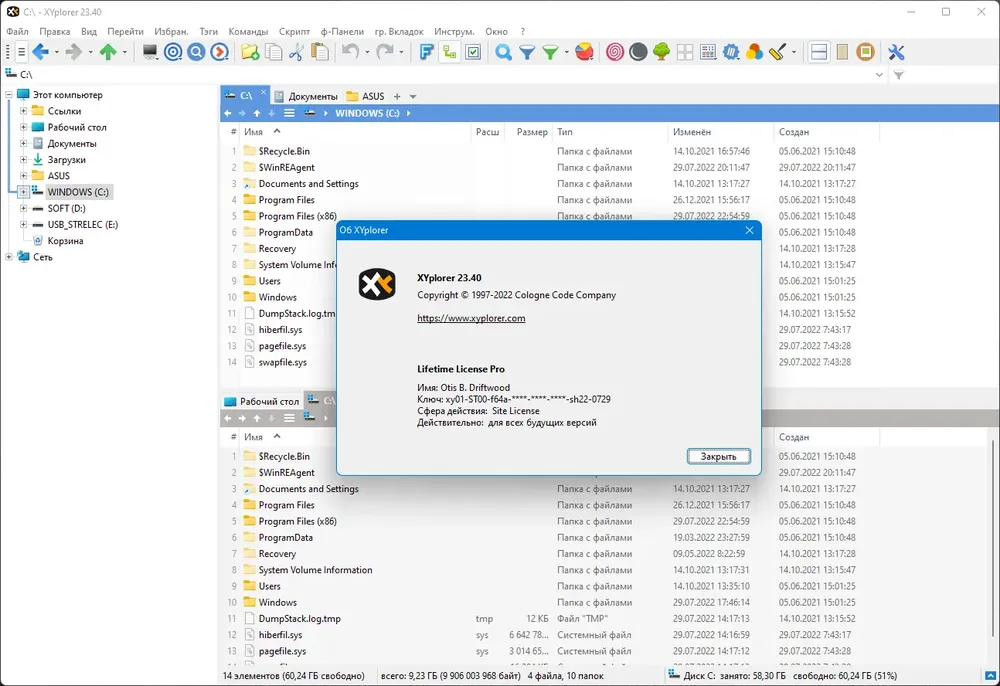
Task: Open dropdown arrow next to Back button
Action: [x=56, y=52]
